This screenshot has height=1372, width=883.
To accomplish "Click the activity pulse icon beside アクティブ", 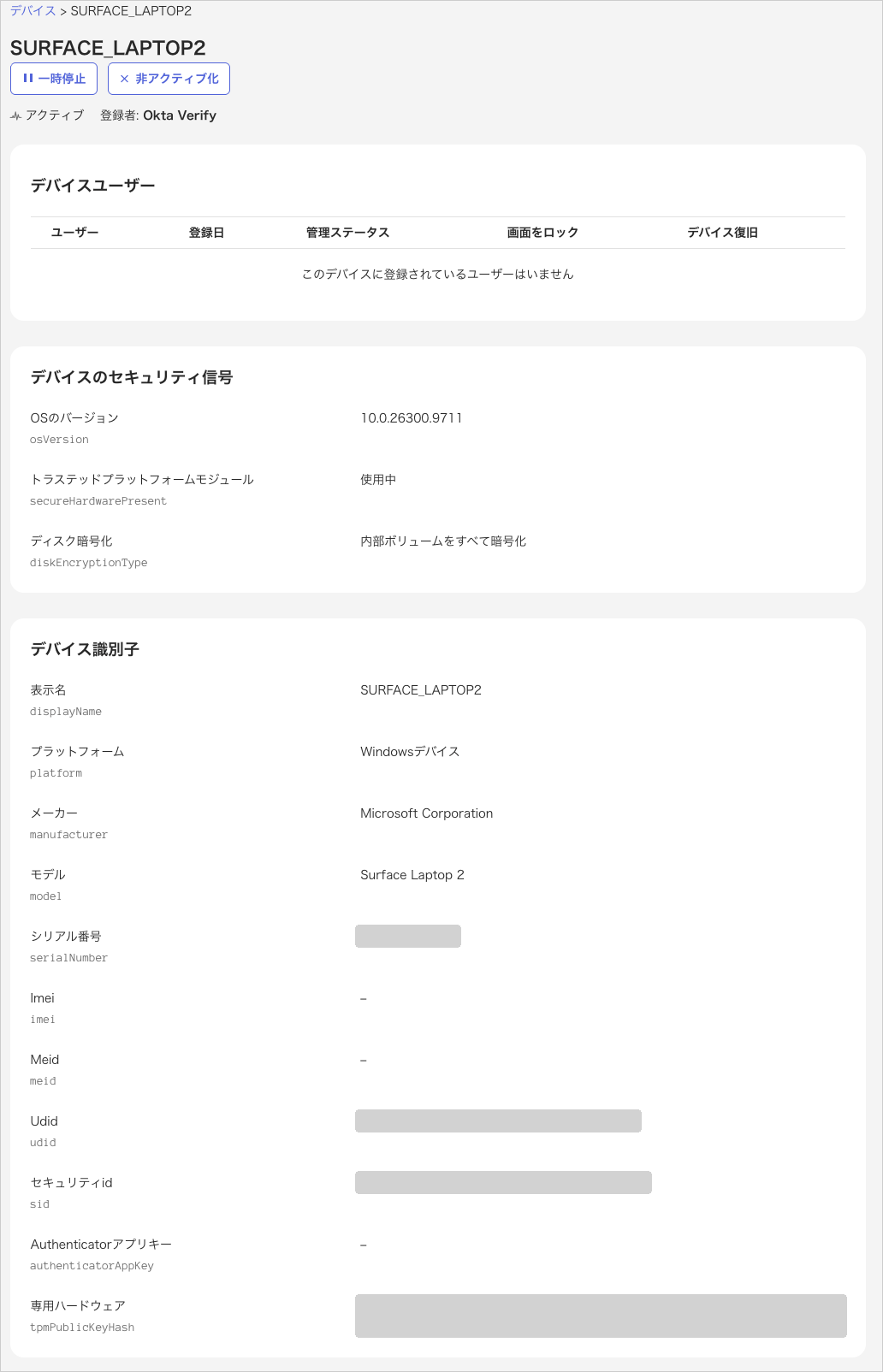I will point(15,115).
